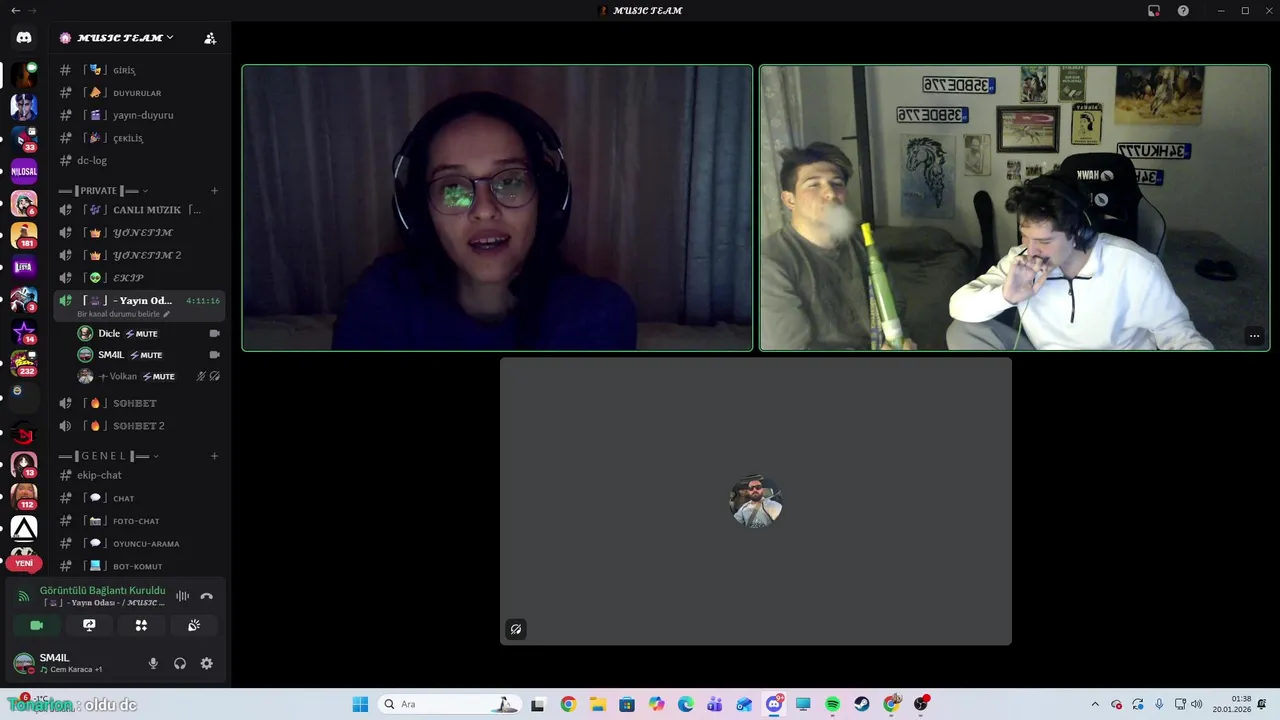1280x720 pixels.
Task: Mute microphone in user panel
Action: (153, 663)
